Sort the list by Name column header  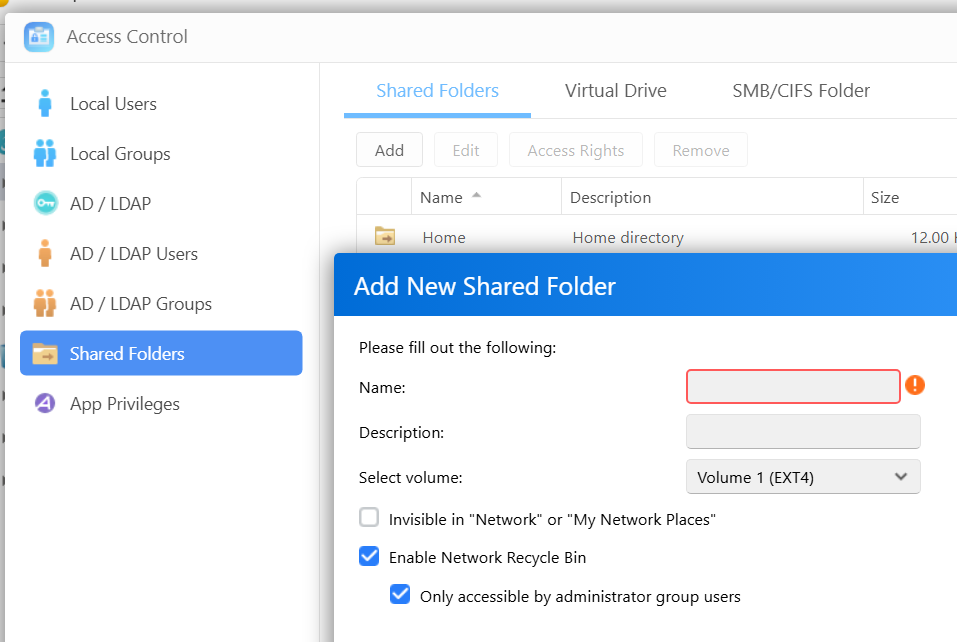441,198
